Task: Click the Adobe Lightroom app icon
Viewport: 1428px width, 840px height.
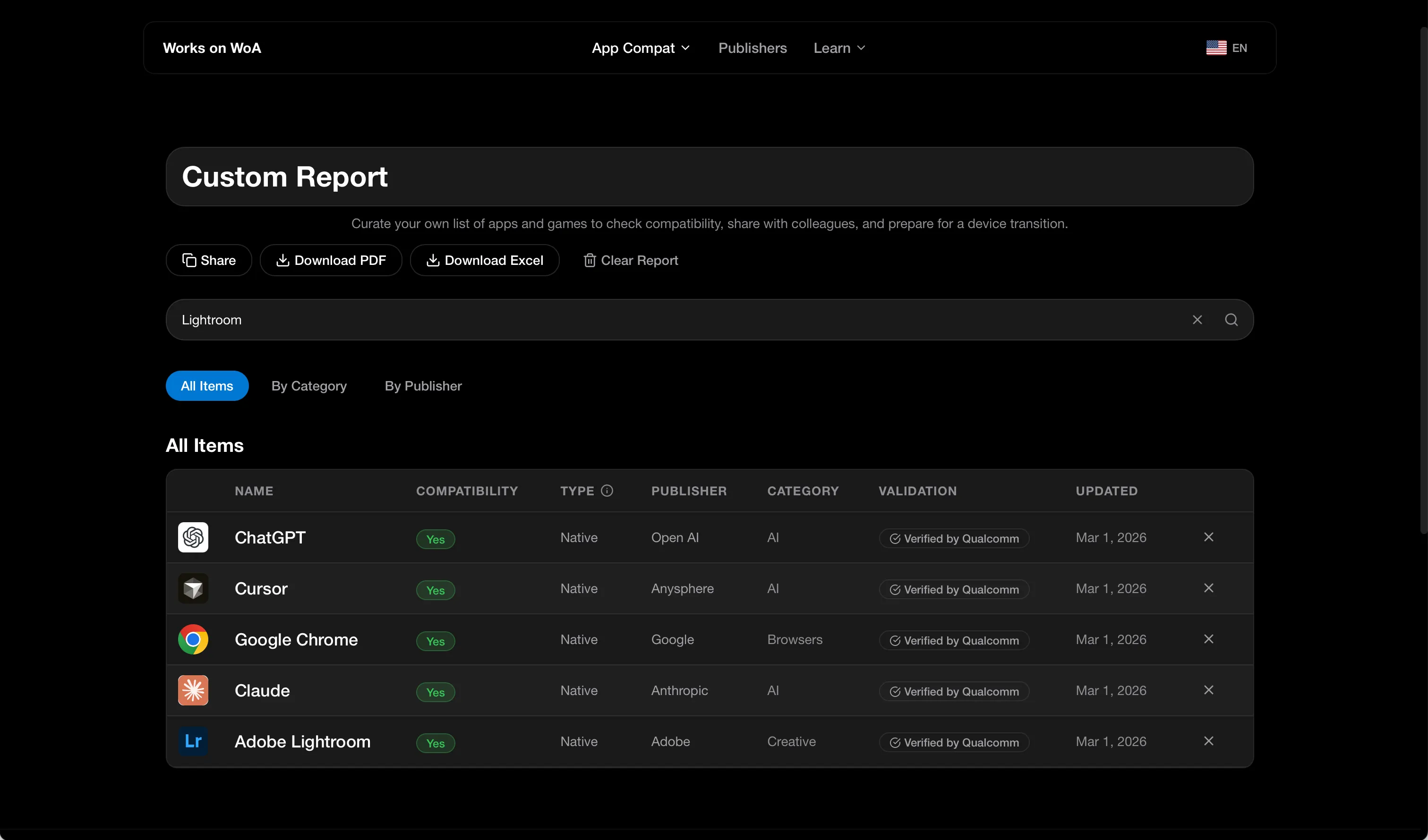Action: point(193,741)
